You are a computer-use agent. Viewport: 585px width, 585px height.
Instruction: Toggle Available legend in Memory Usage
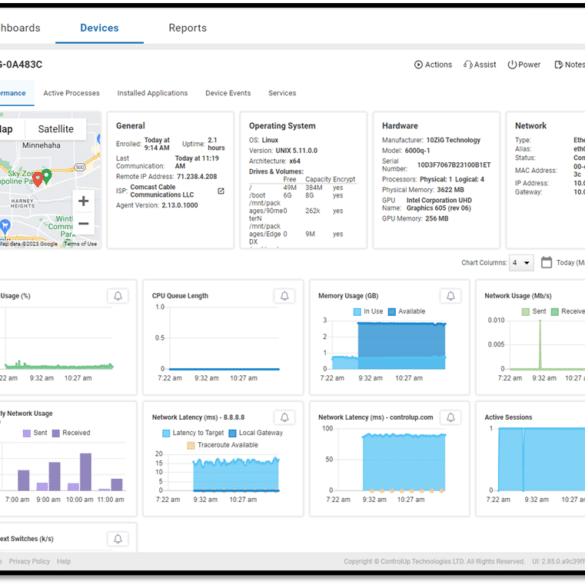[x=407, y=311]
